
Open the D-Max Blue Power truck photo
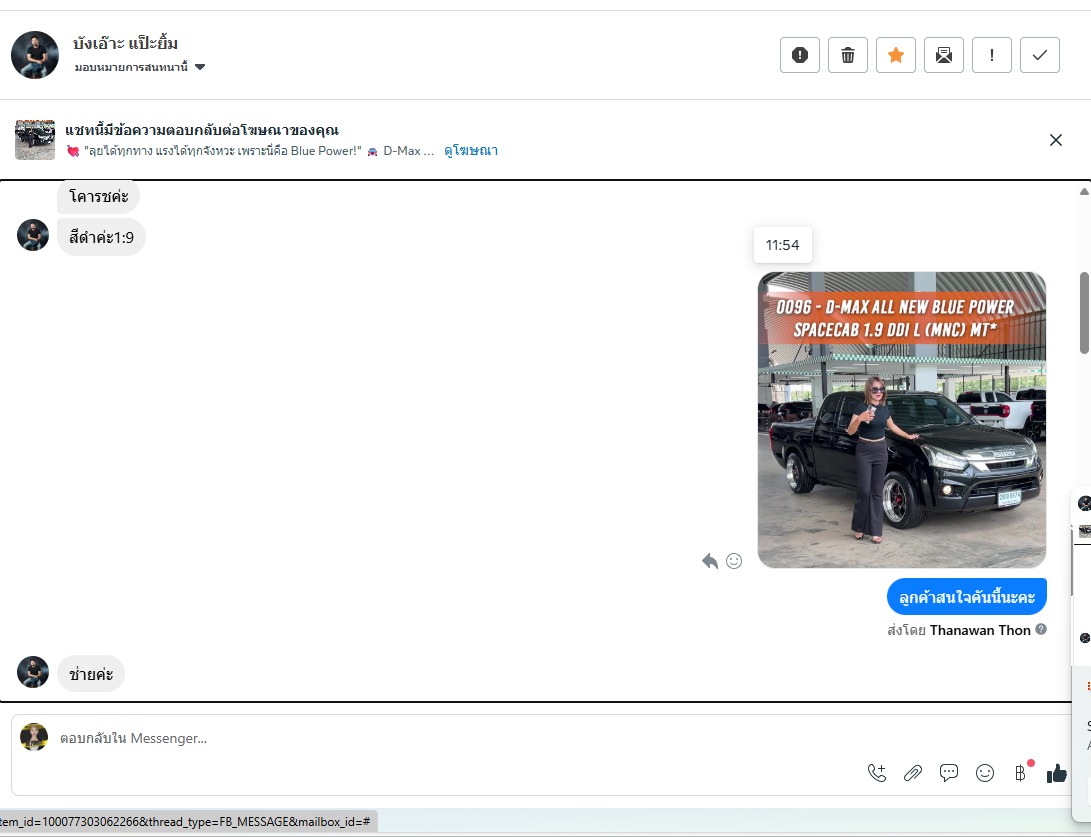(x=902, y=420)
